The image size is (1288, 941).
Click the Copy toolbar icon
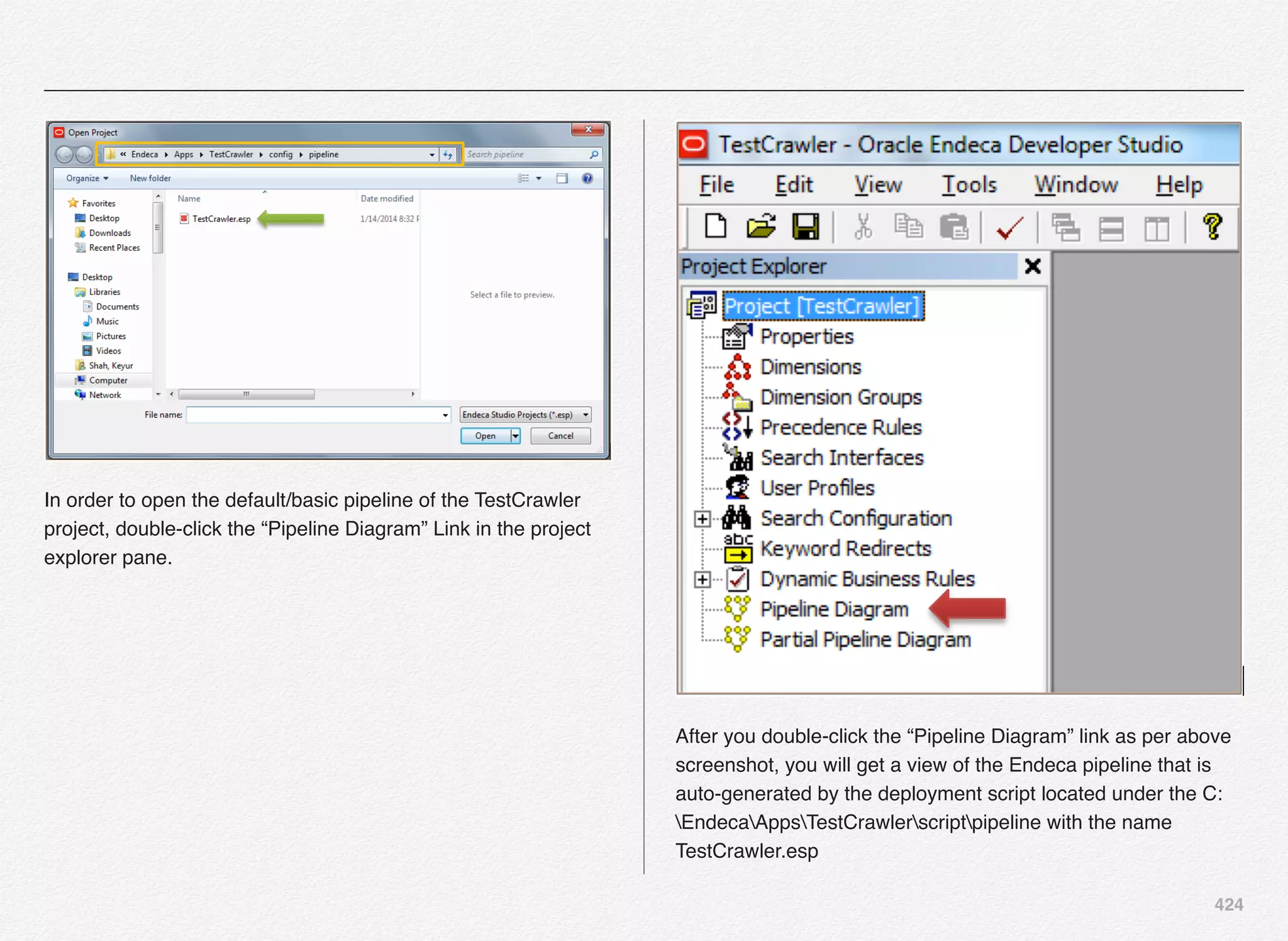909,226
